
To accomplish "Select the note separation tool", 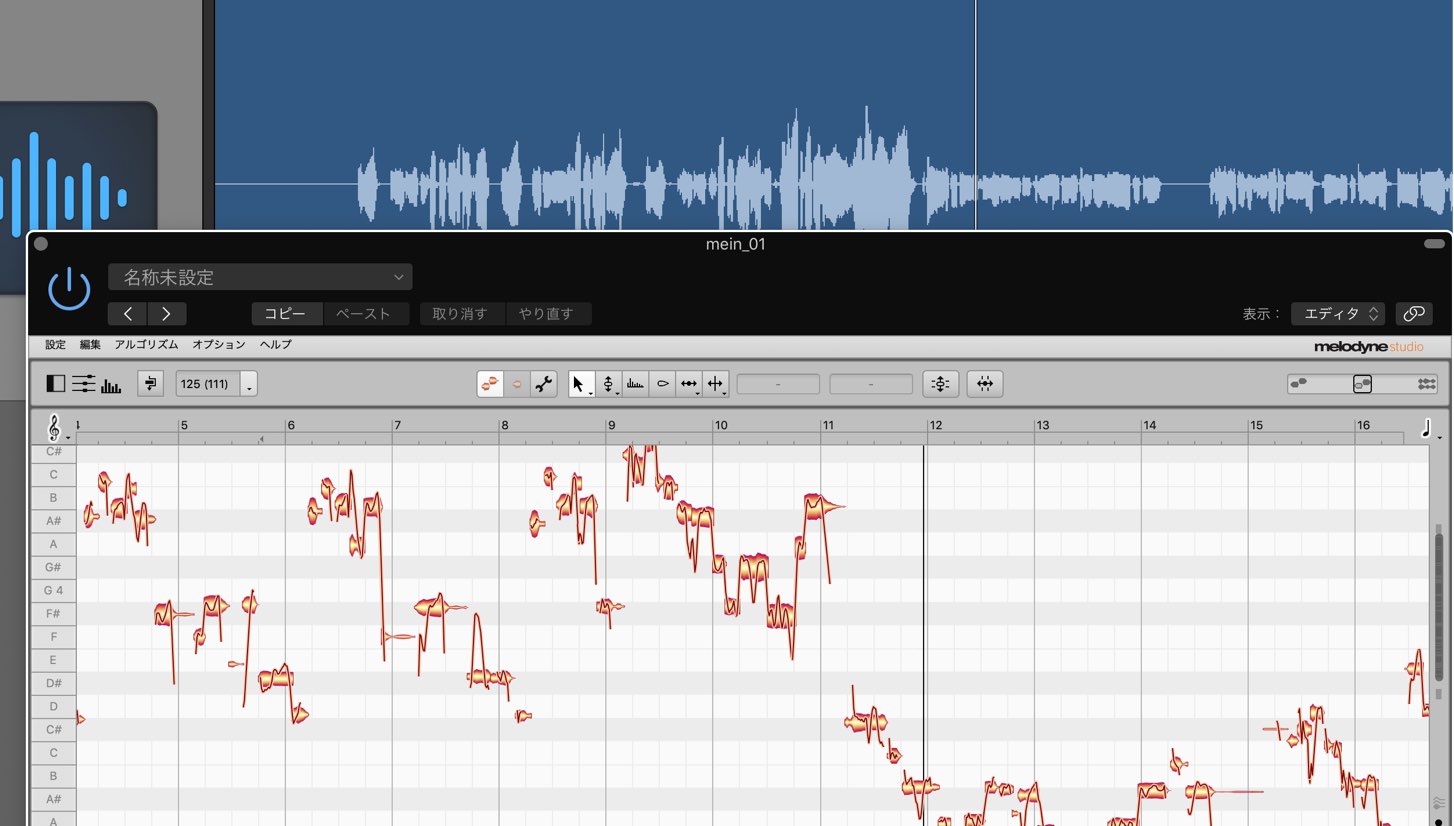I will tap(715, 384).
